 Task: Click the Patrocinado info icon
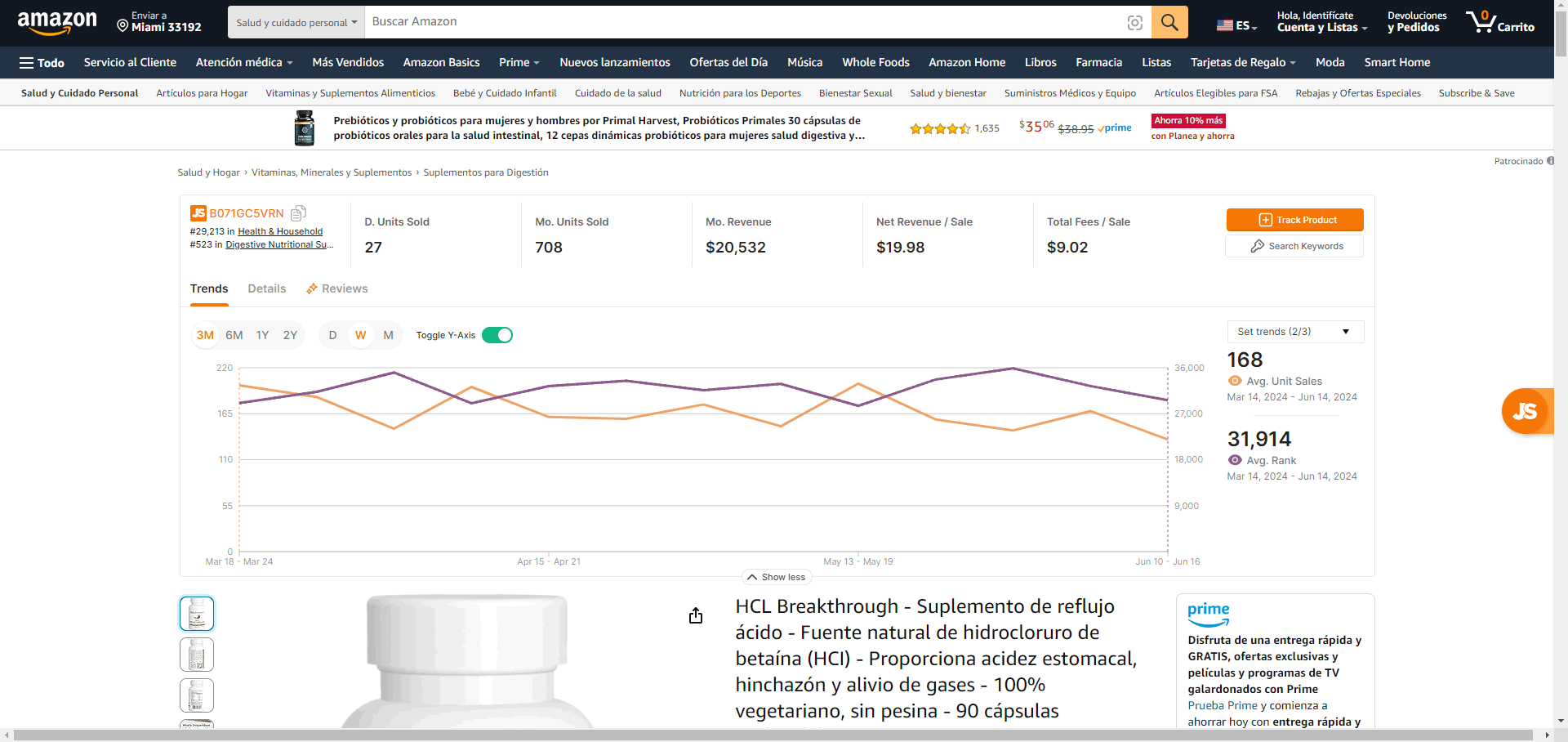click(x=1550, y=161)
